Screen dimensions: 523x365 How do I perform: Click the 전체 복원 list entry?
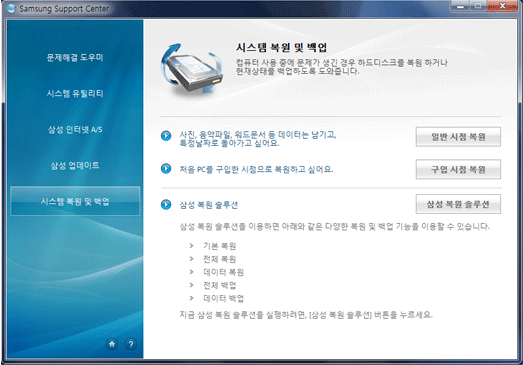tap(220, 259)
